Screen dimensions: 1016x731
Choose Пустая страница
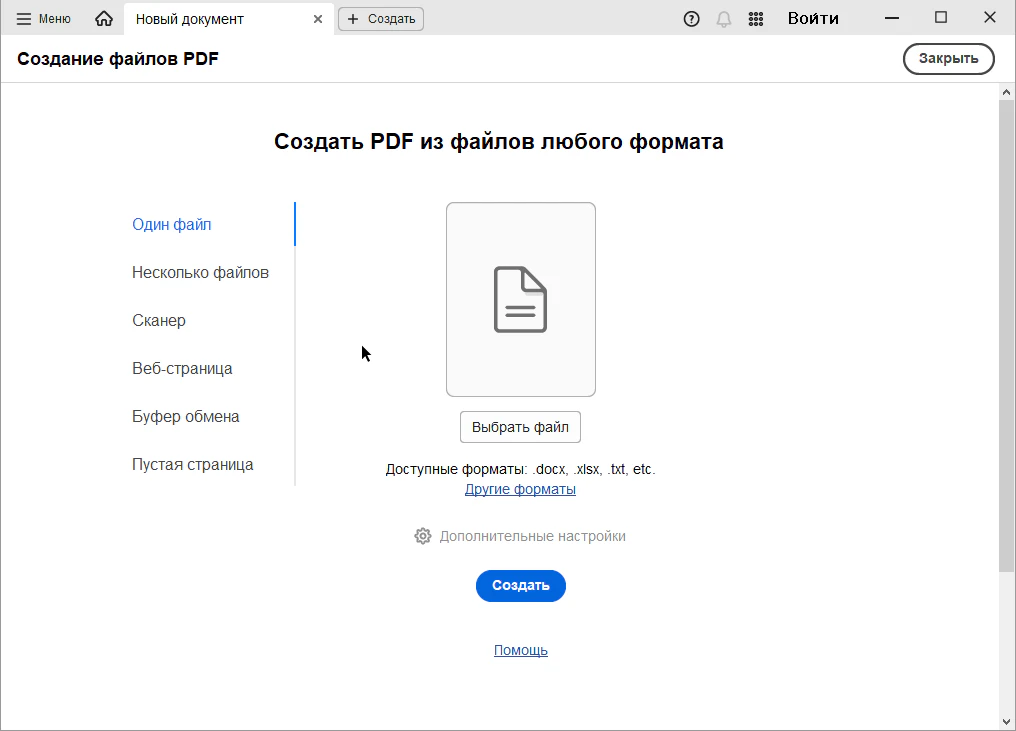(x=193, y=465)
